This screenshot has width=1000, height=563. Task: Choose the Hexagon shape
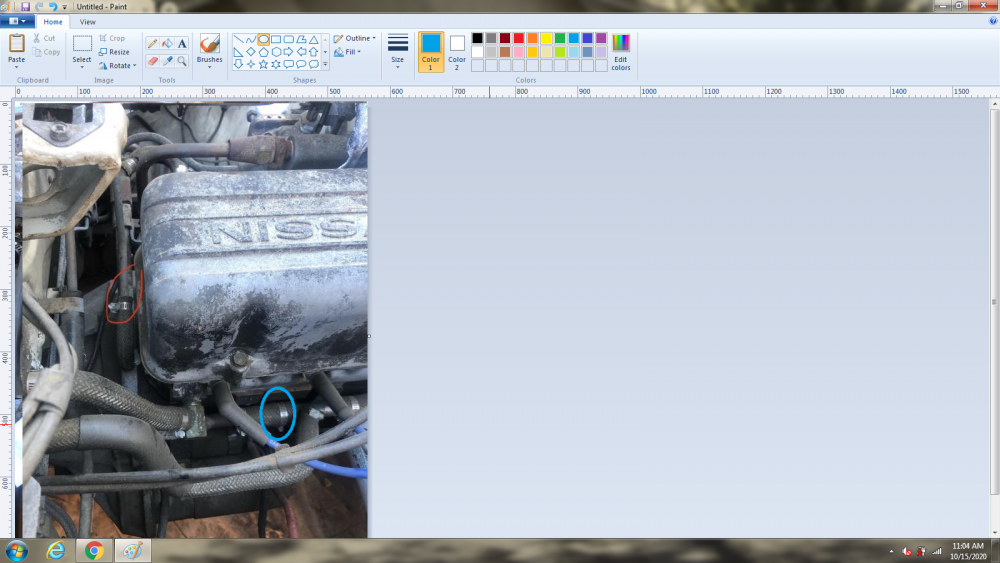click(276, 52)
